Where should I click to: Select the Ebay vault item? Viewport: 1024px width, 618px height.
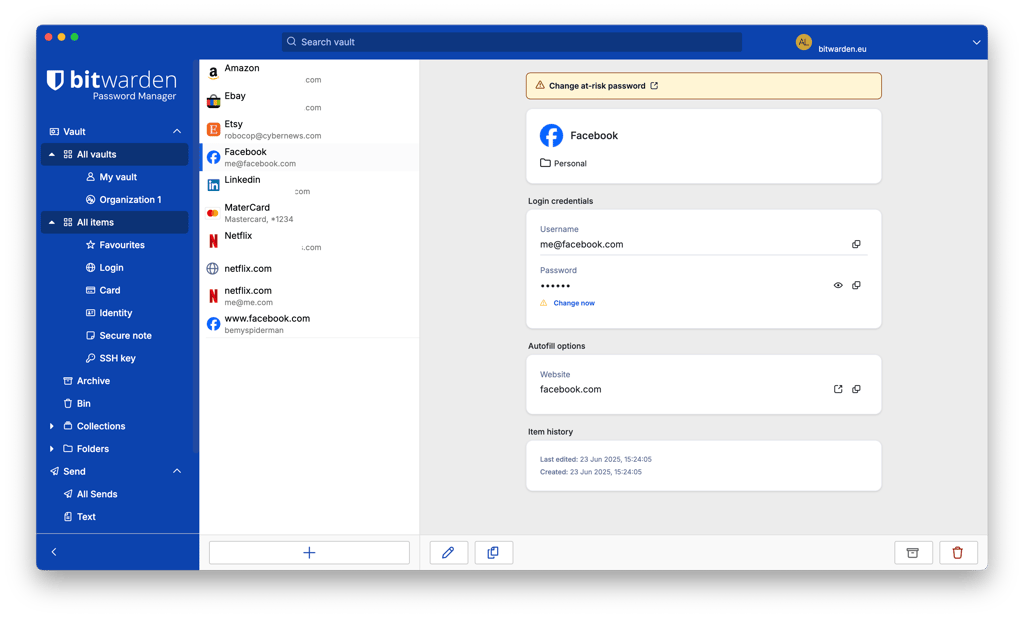click(309, 101)
